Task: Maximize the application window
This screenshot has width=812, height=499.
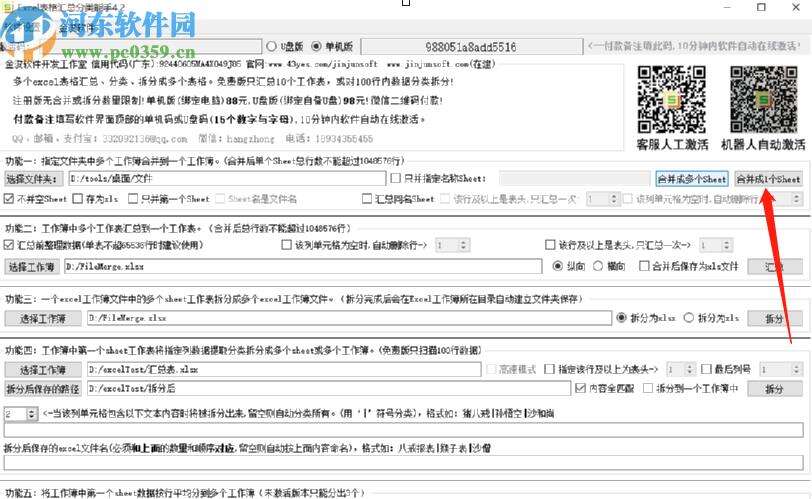Action: [761, 7]
